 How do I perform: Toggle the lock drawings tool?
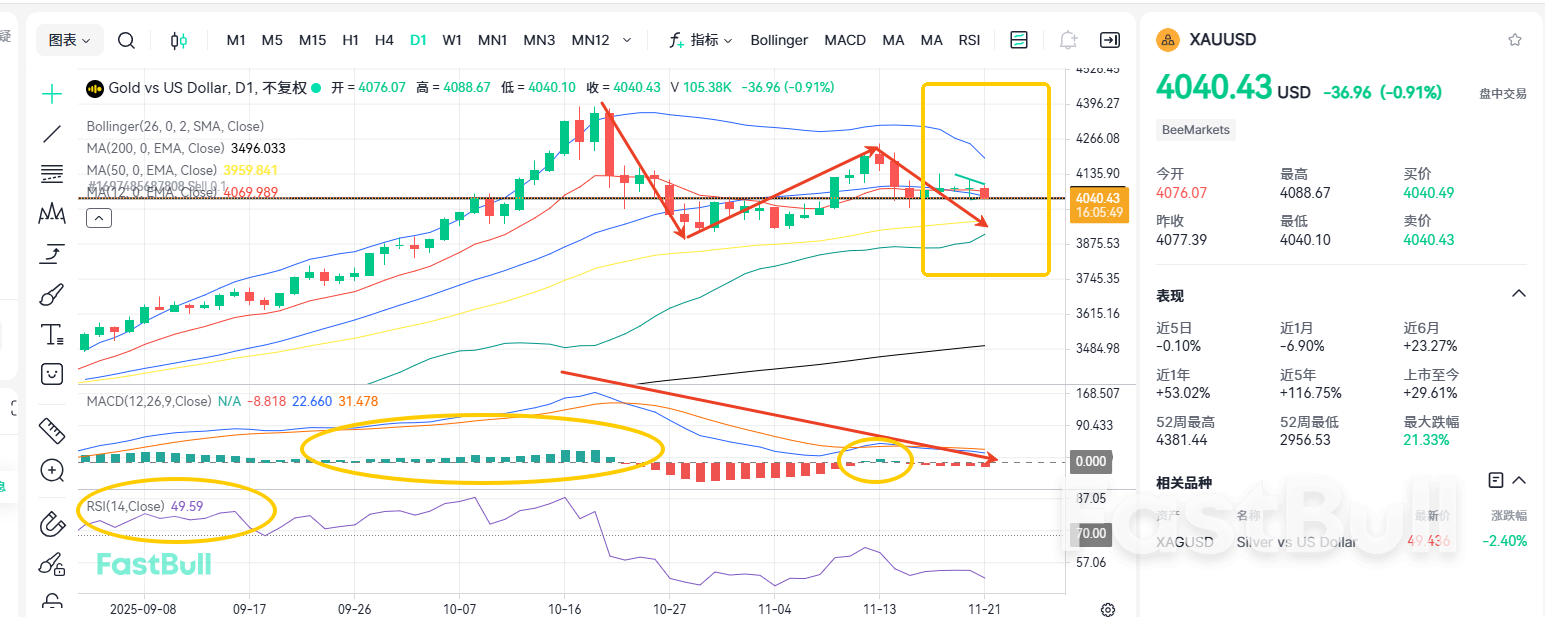coord(51,600)
